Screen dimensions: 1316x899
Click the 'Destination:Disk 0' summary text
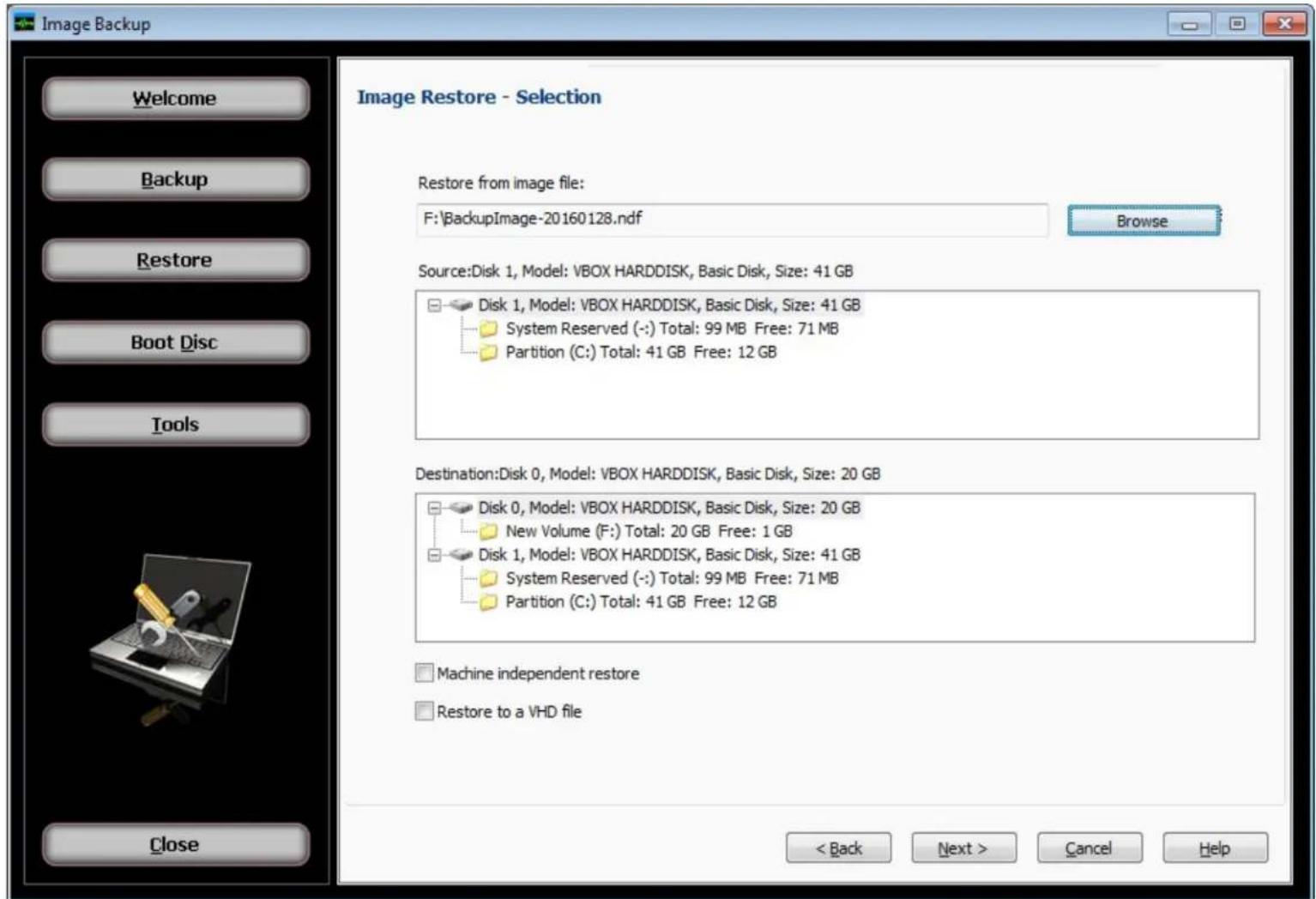648,474
